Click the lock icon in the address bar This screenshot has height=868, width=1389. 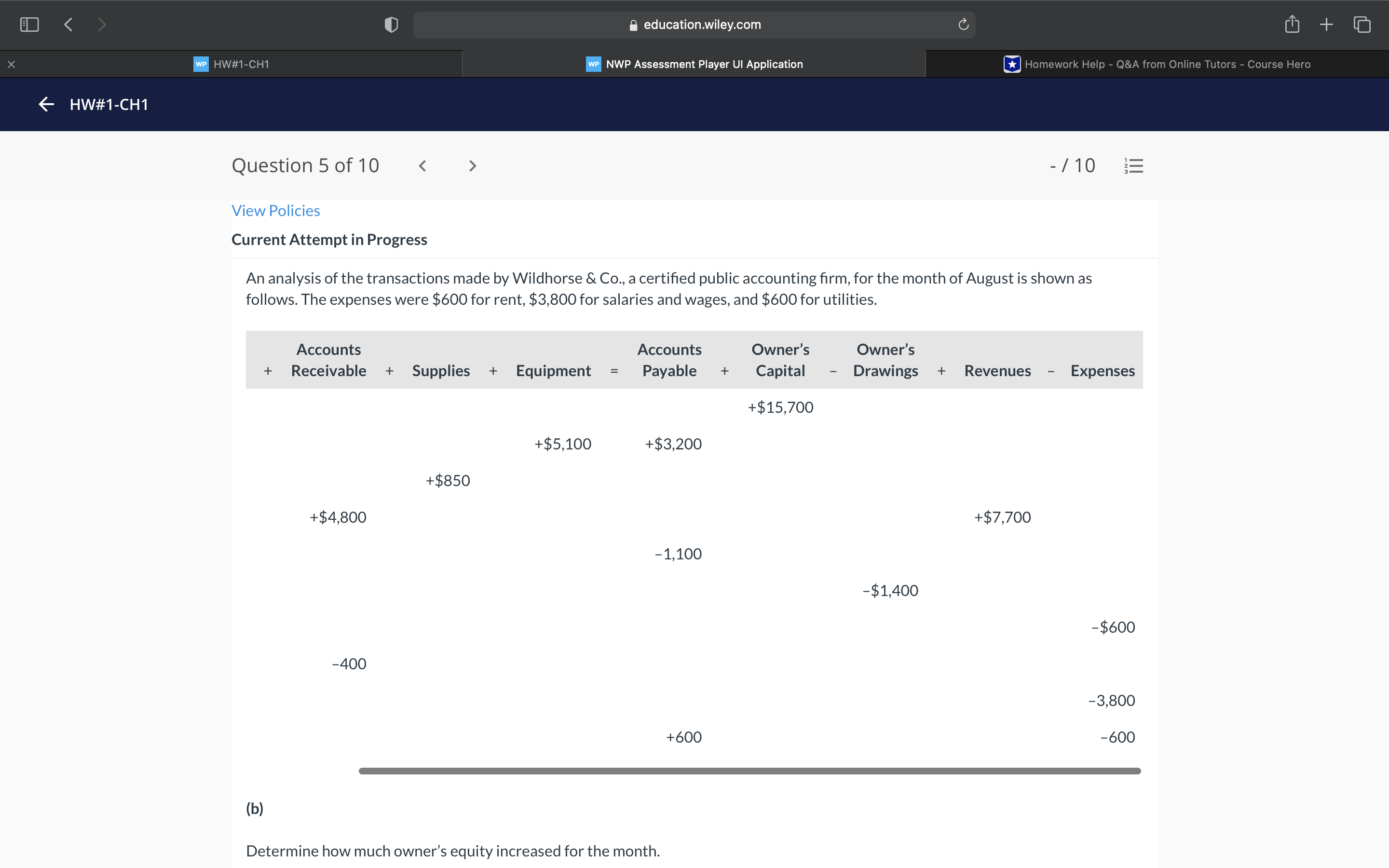[634, 25]
